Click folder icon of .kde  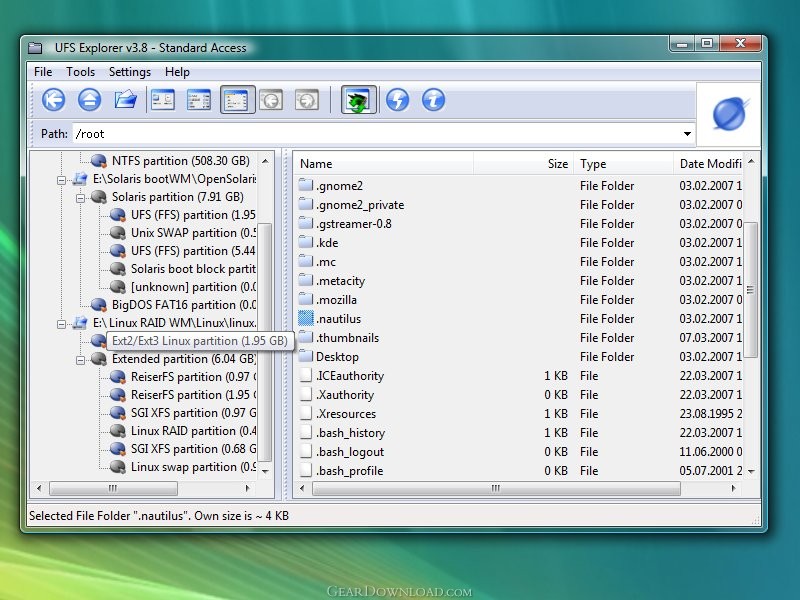click(306, 242)
